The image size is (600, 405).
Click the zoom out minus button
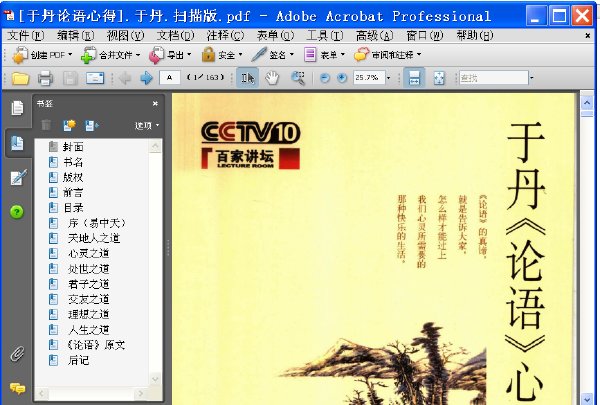tap(324, 78)
